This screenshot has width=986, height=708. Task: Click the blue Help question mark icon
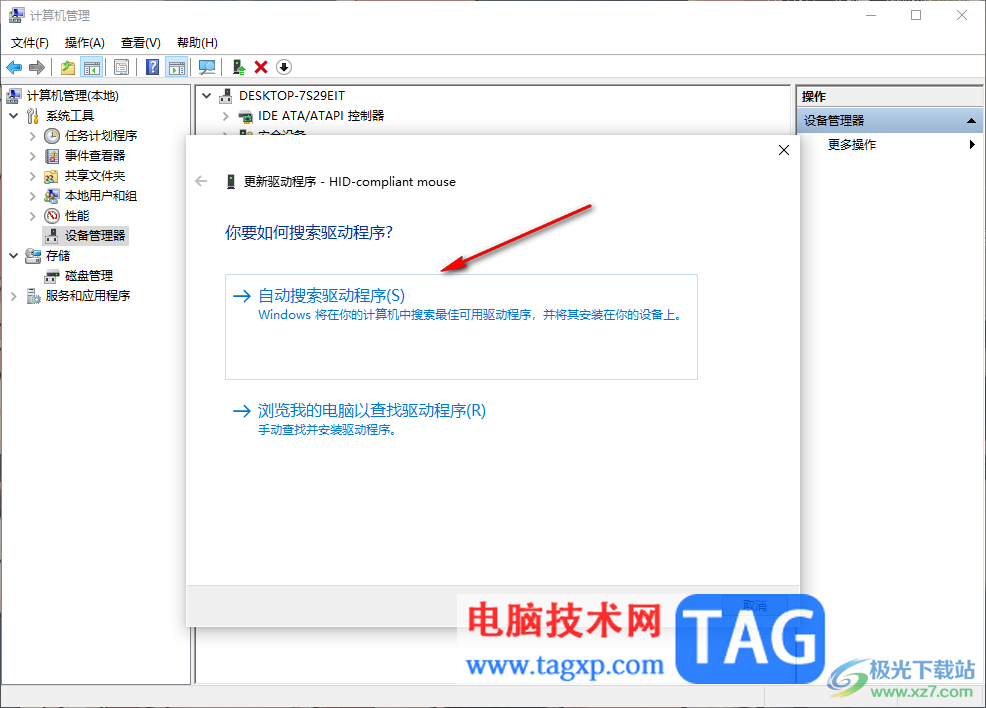(152, 67)
